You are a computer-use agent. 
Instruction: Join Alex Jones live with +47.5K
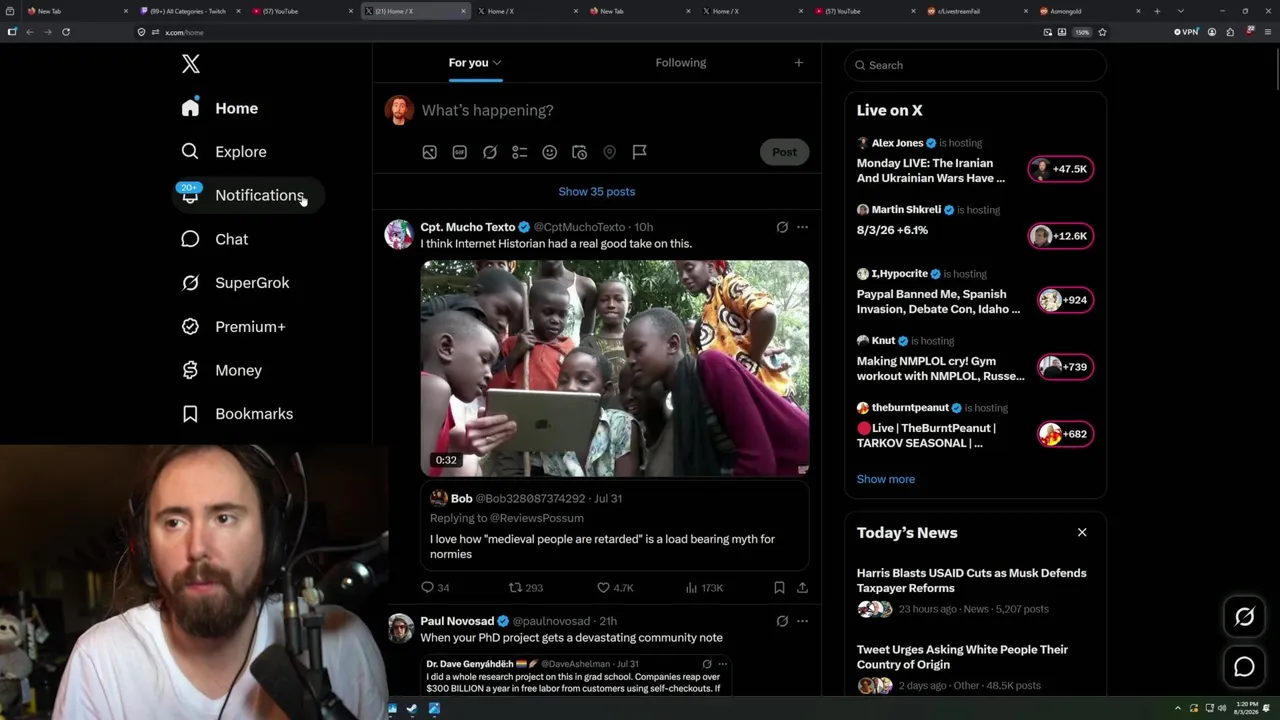click(1061, 169)
